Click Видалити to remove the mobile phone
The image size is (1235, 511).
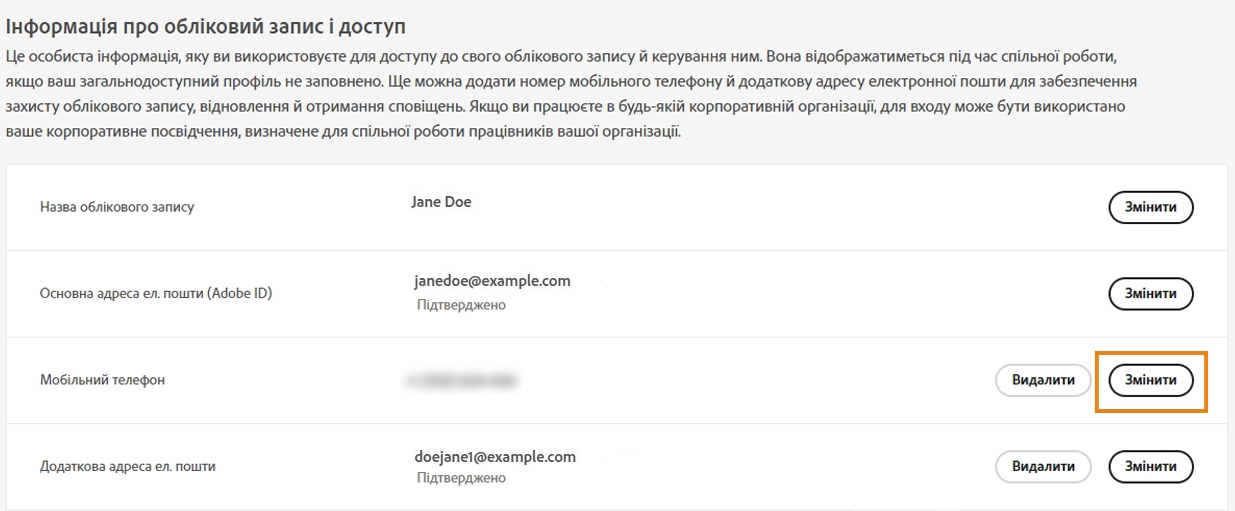[x=1043, y=380]
